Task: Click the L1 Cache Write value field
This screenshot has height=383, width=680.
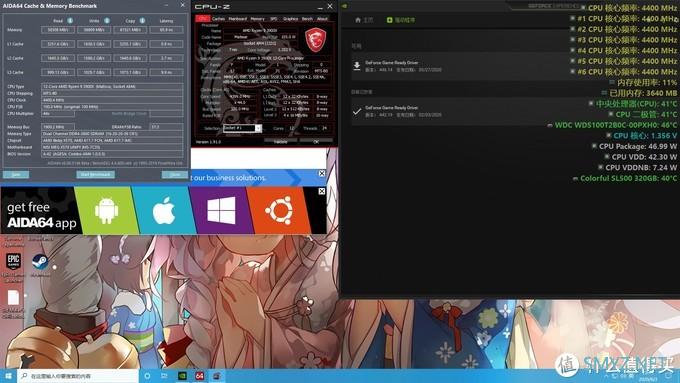Action: (x=94, y=44)
